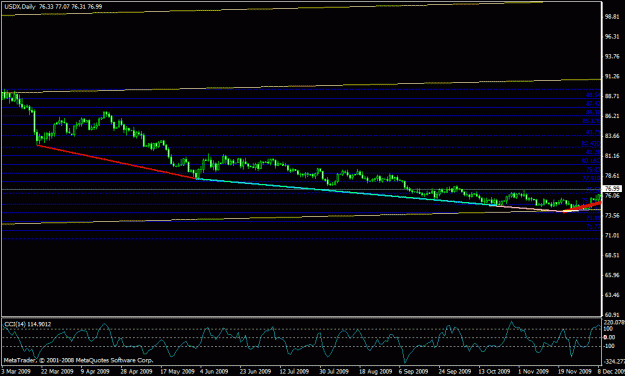Select the 6 Sep 2009 date label
This screenshot has width=625, height=376.
tap(413, 371)
